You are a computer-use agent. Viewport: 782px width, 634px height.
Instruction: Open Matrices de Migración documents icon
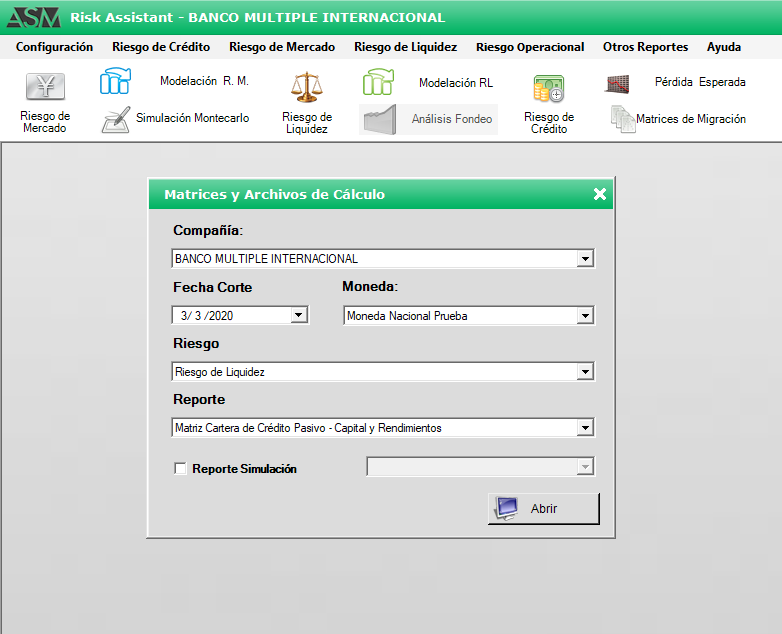tap(623, 119)
